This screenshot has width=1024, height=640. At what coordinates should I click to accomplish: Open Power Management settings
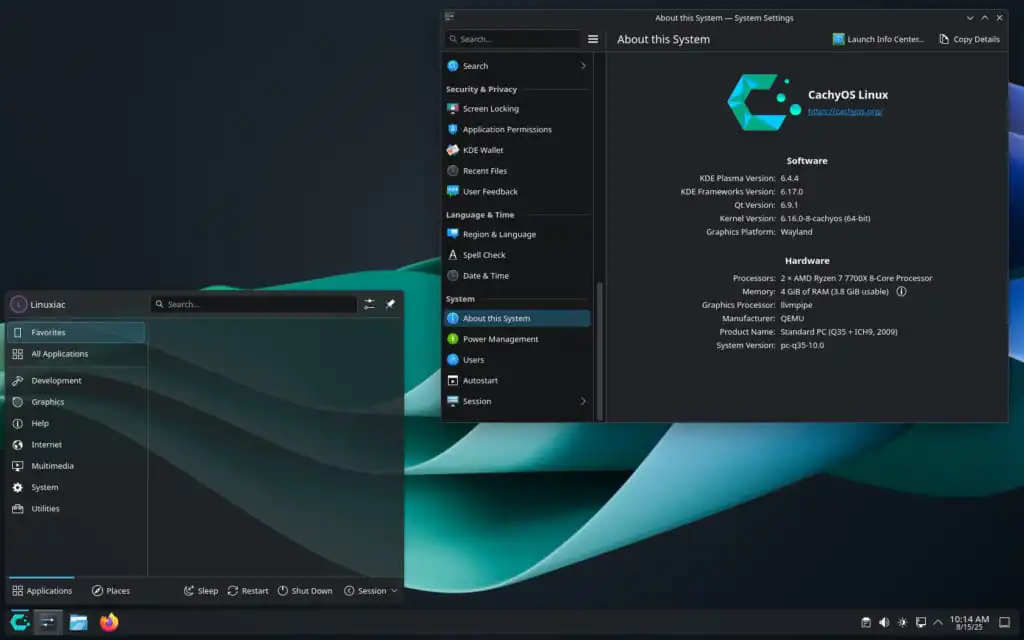[500, 339]
